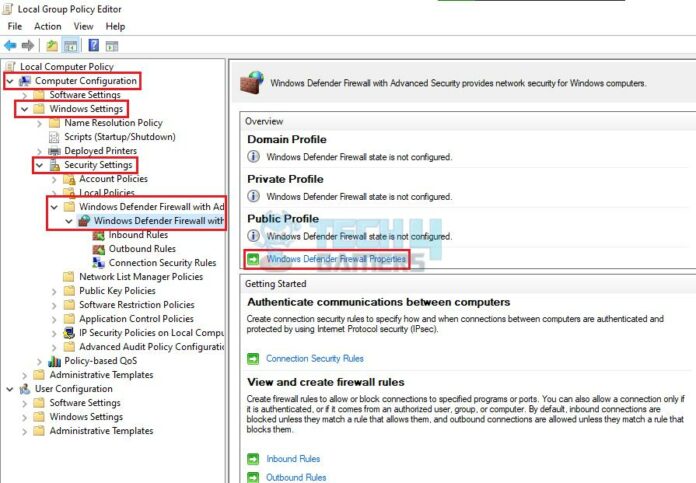Open Windows Defender Firewall Properties link
This screenshot has height=483, width=696.
point(336,259)
